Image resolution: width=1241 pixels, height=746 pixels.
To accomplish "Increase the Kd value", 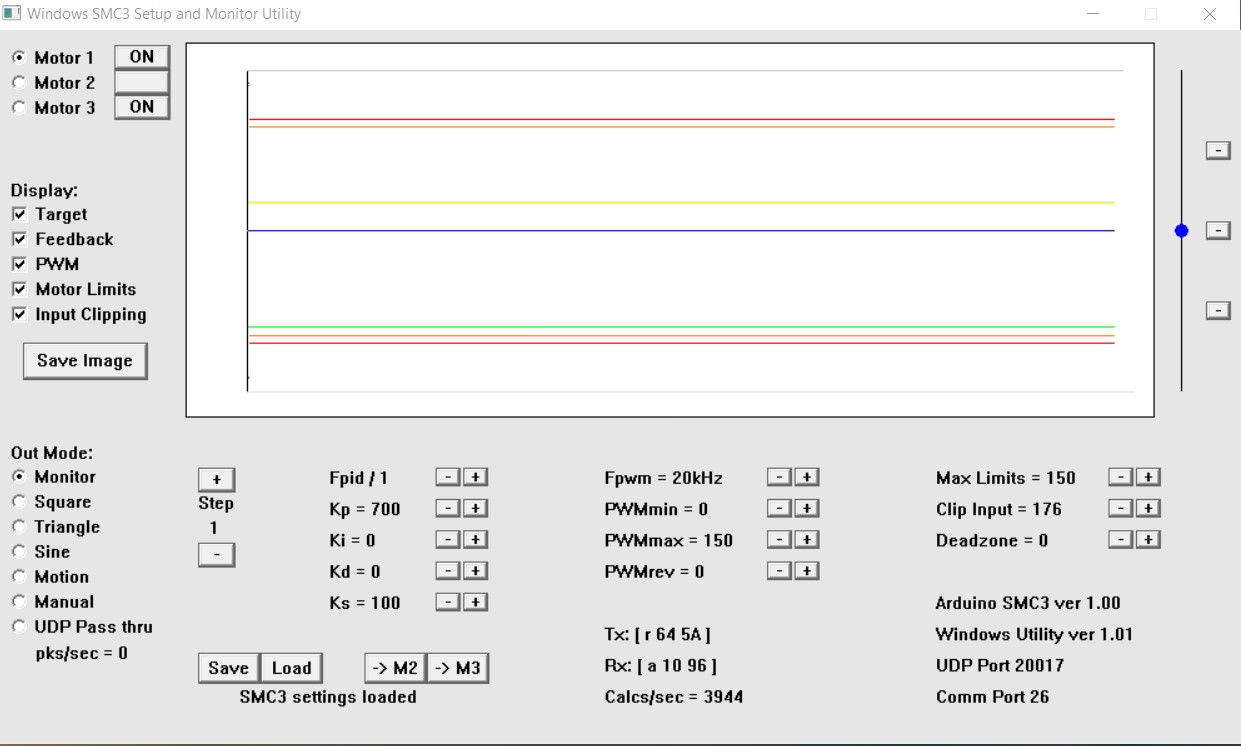I will (x=475, y=571).
